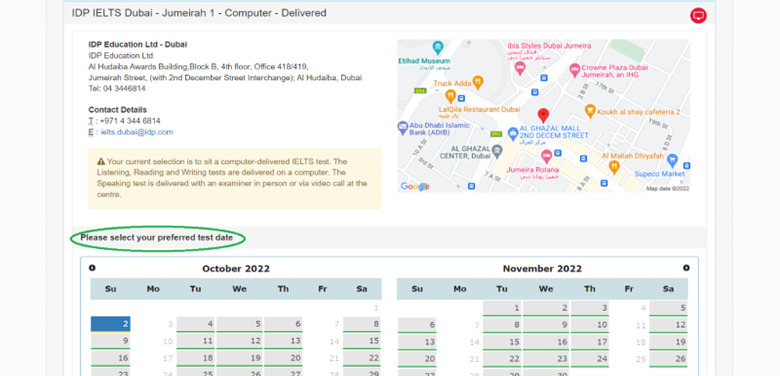Viewport: 780px width, 376px height.
Task: Select November 12 test date
Action: 668,325
